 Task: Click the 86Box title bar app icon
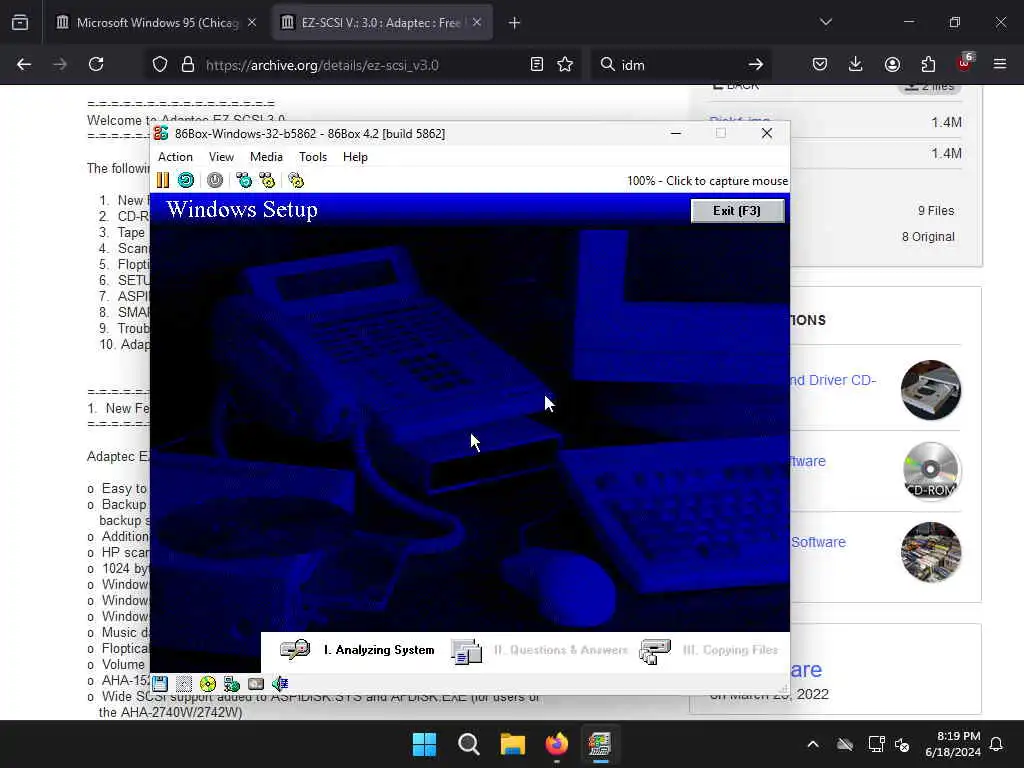point(161,133)
